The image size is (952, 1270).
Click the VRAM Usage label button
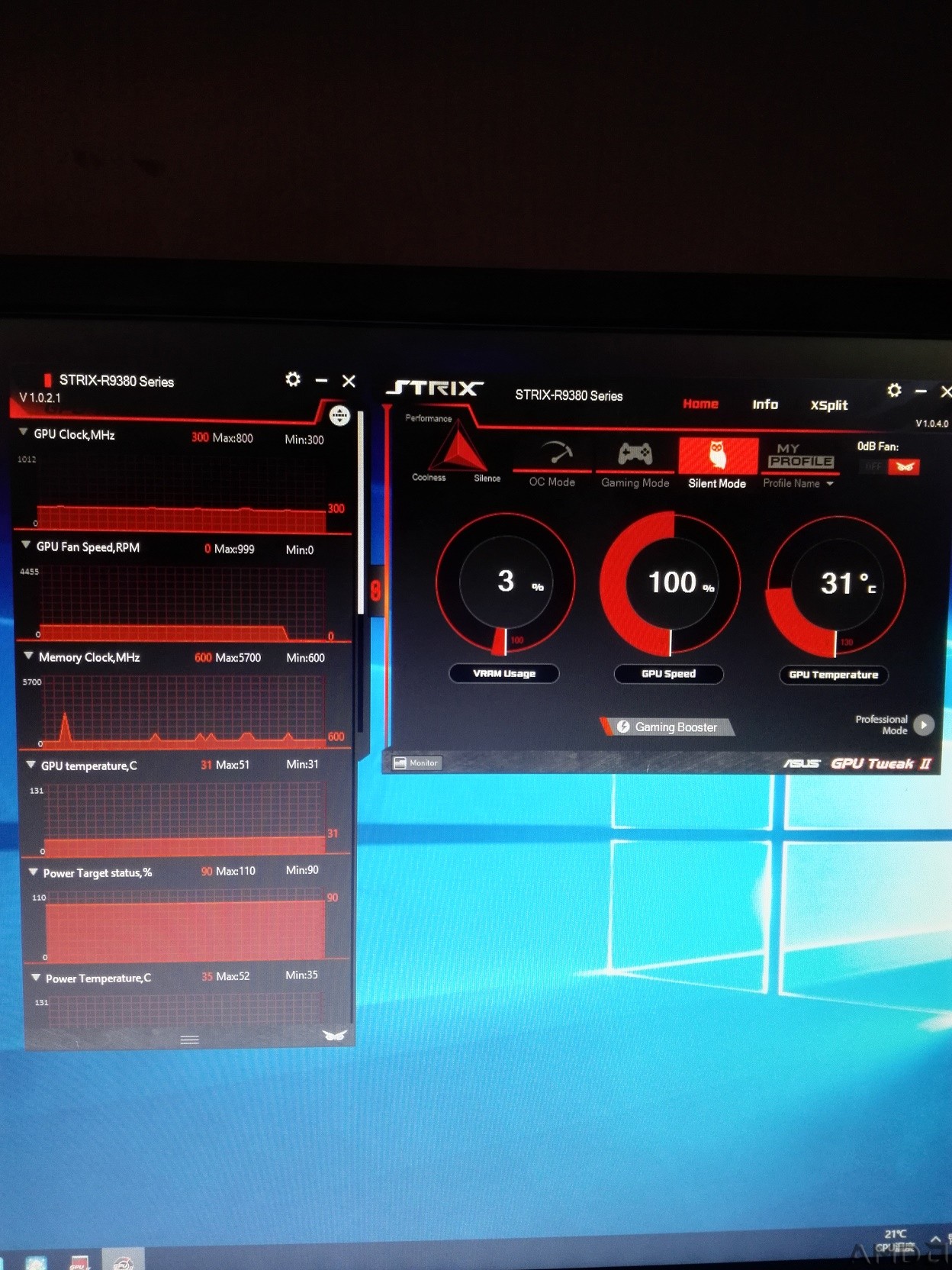click(504, 673)
